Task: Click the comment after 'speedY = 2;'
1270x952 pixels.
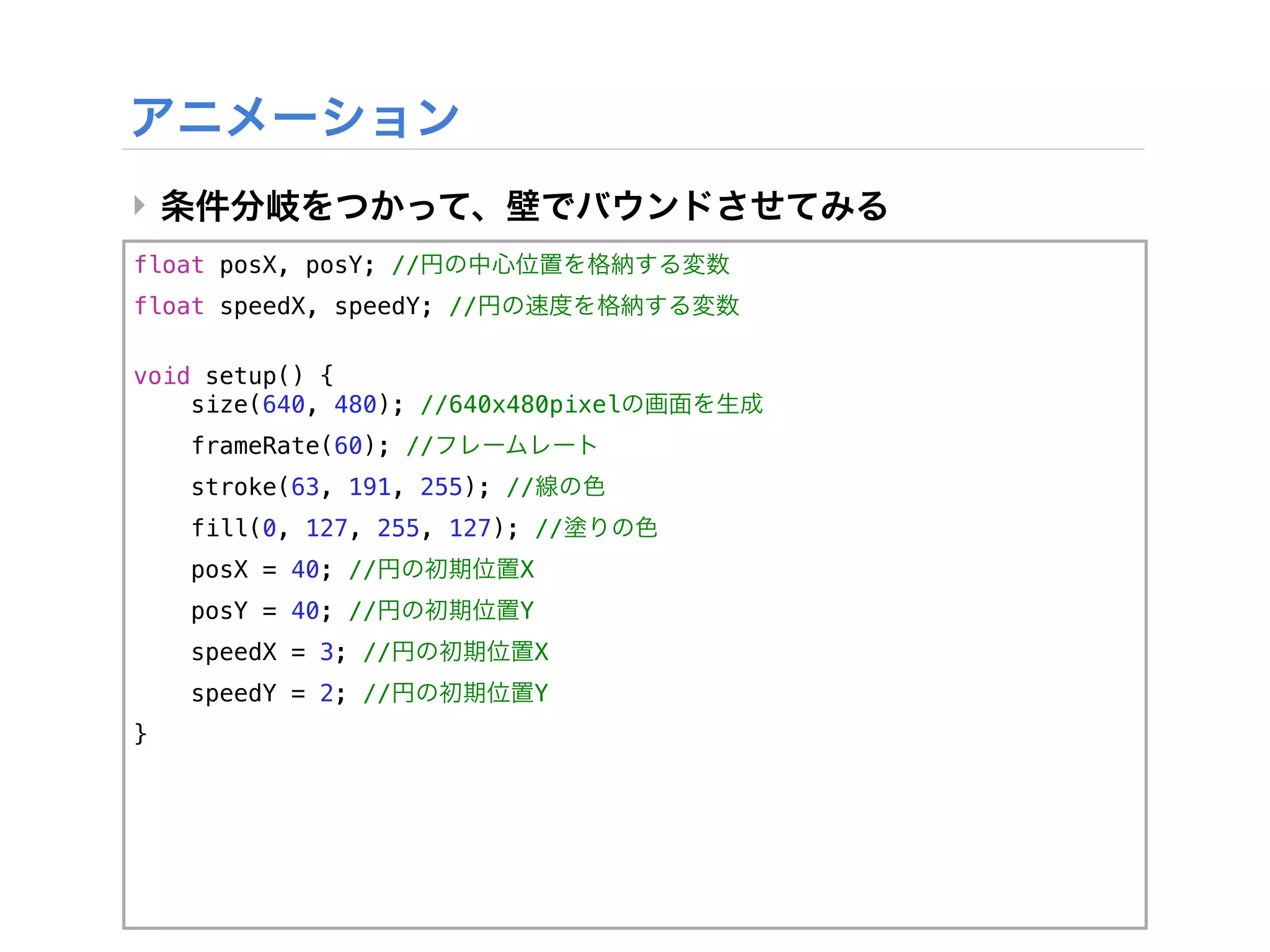Action: [456, 693]
